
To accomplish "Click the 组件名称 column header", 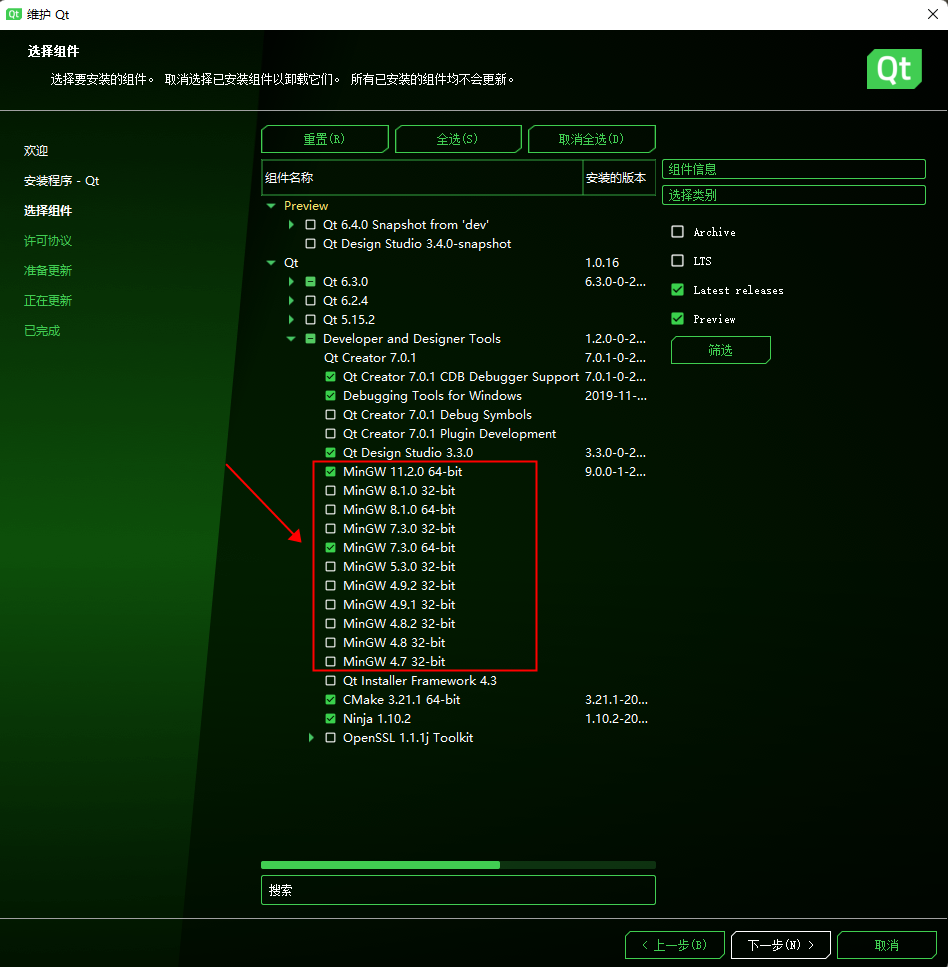I will pos(422,178).
